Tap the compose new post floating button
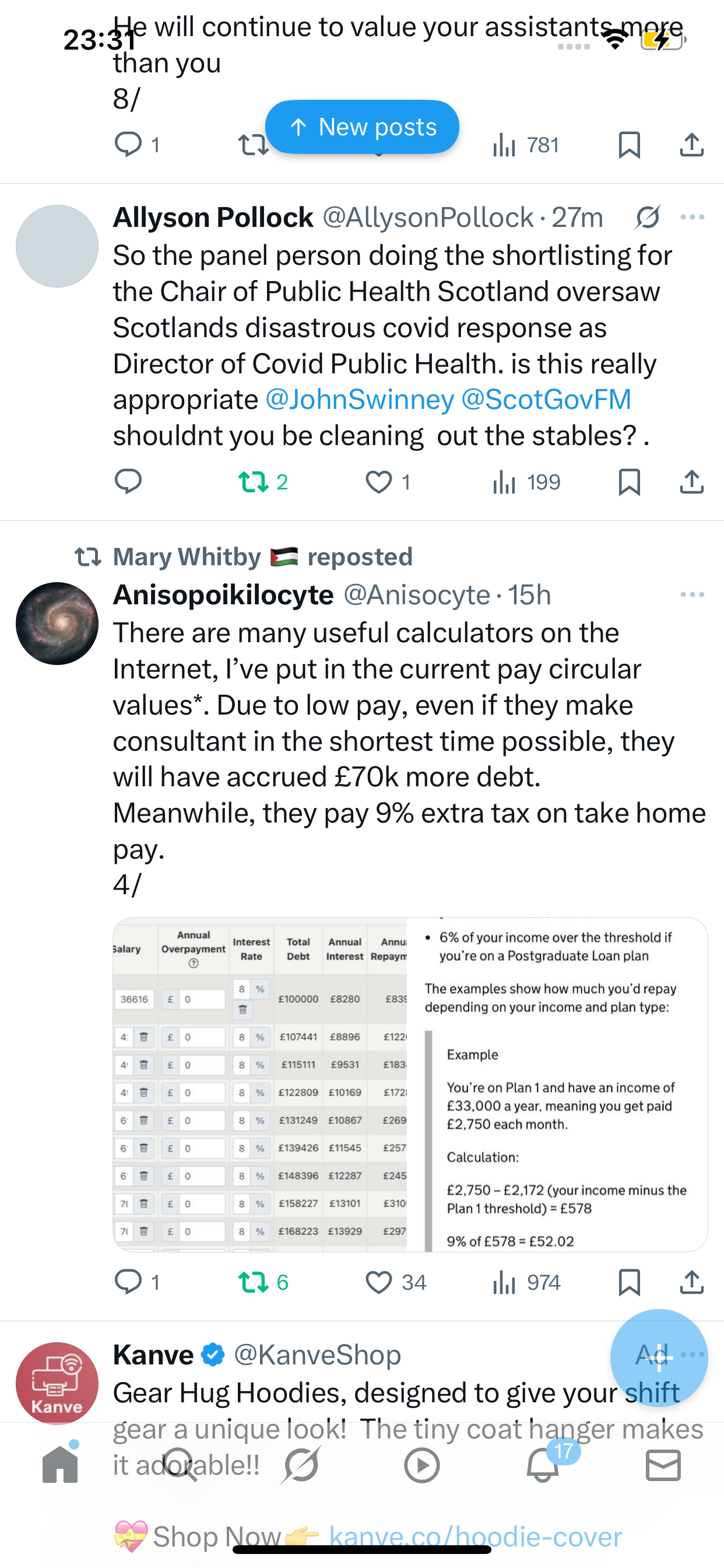The image size is (724, 1568). pos(659,1358)
